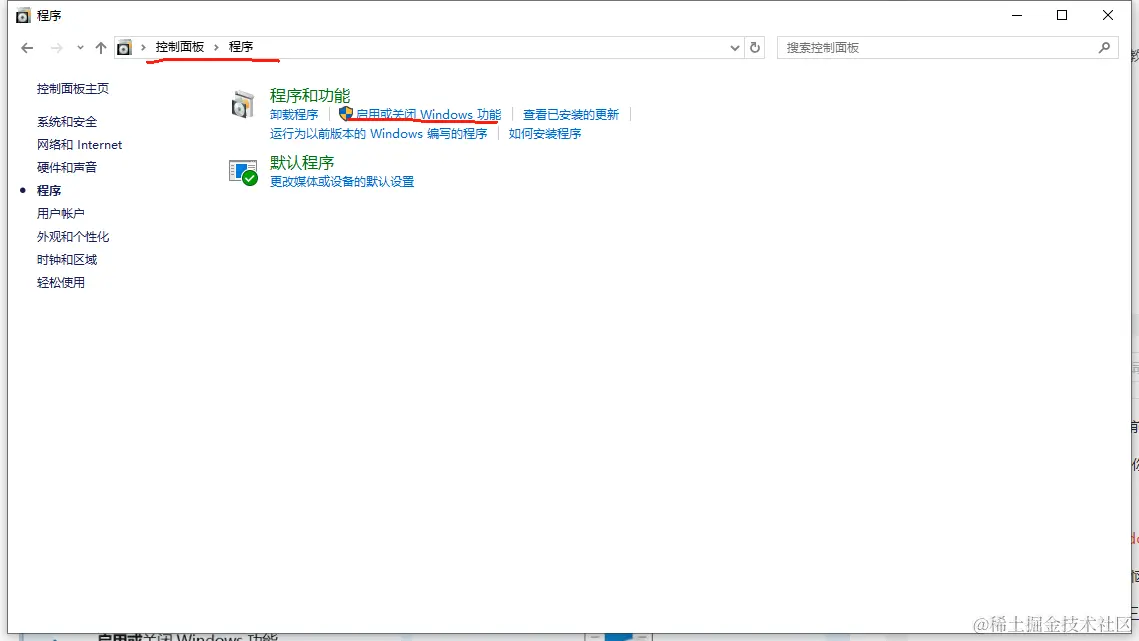This screenshot has height=641, width=1139.
Task: Click the Control Panel icon in address bar
Action: click(124, 48)
